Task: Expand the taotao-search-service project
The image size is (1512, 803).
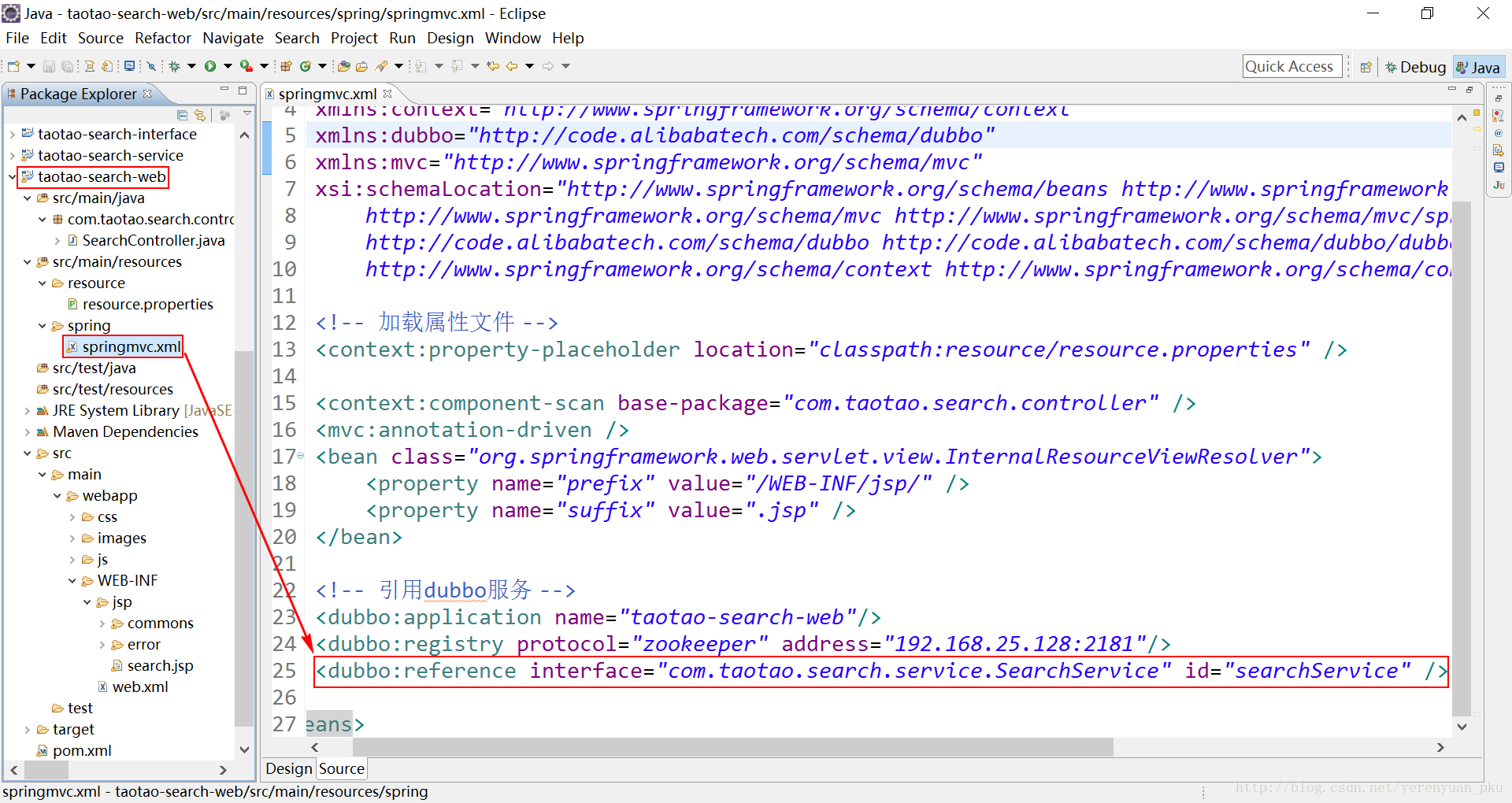Action: (12, 156)
